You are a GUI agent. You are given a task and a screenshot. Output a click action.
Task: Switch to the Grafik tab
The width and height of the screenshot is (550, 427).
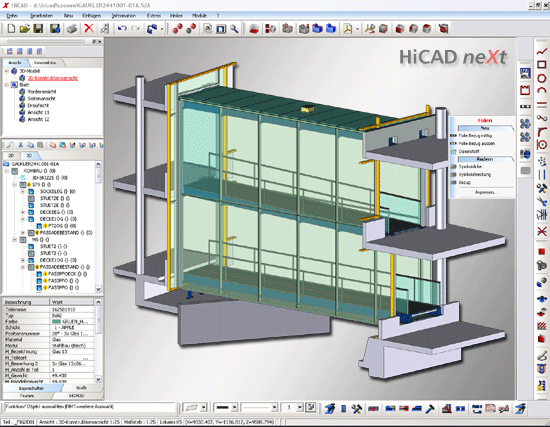pyautogui.click(x=81, y=388)
